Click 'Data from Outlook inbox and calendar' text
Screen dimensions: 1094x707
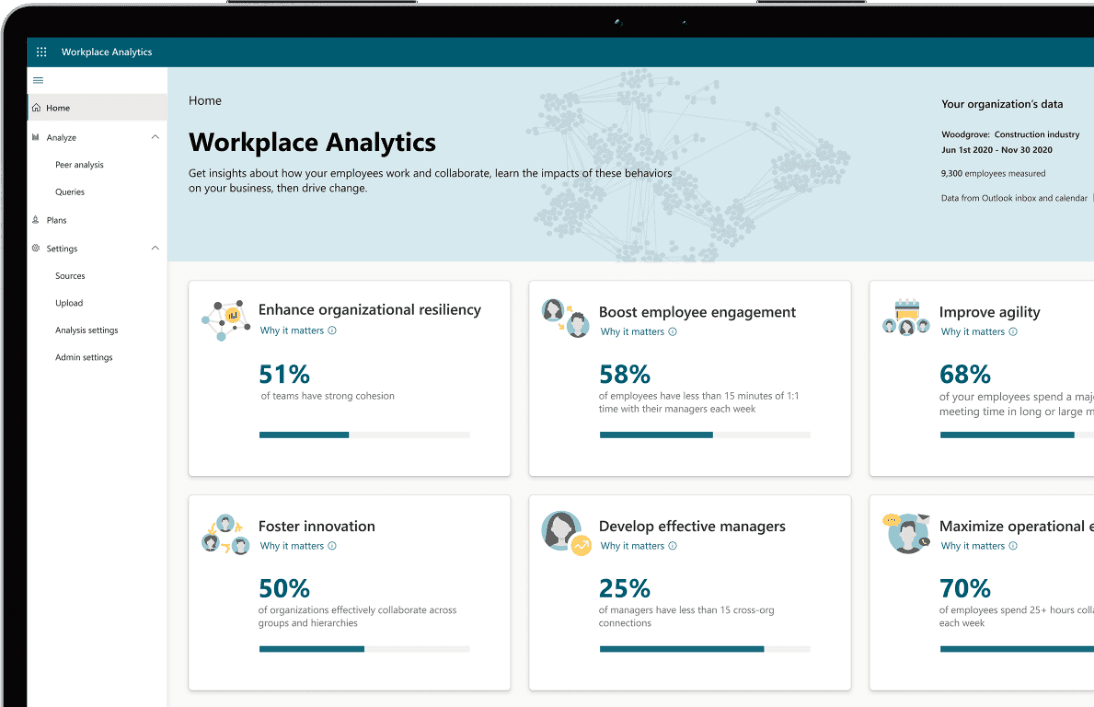pyautogui.click(x=1014, y=198)
